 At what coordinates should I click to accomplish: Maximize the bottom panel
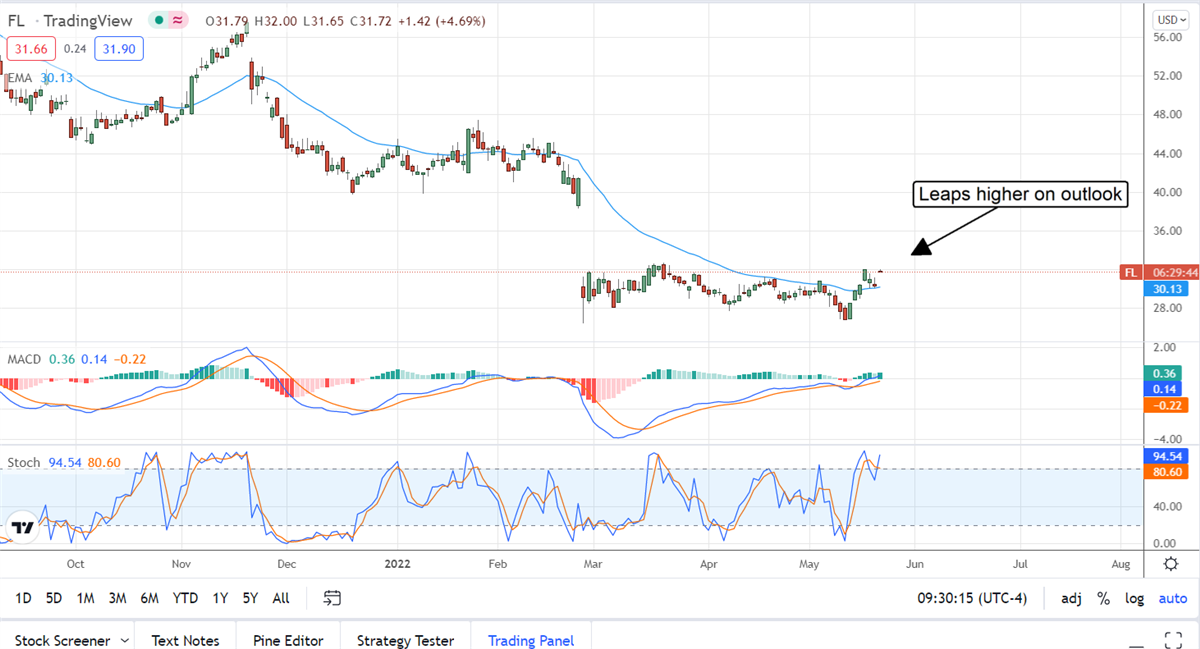coord(1175,640)
